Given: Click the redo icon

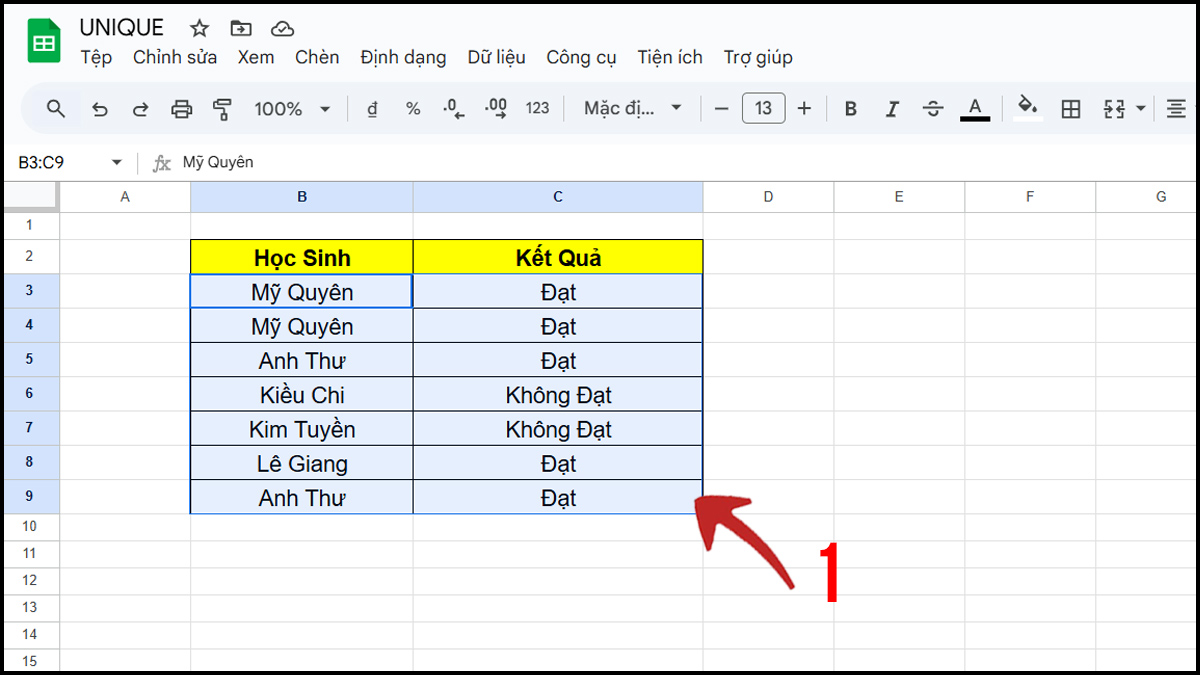Looking at the screenshot, I should 140,108.
